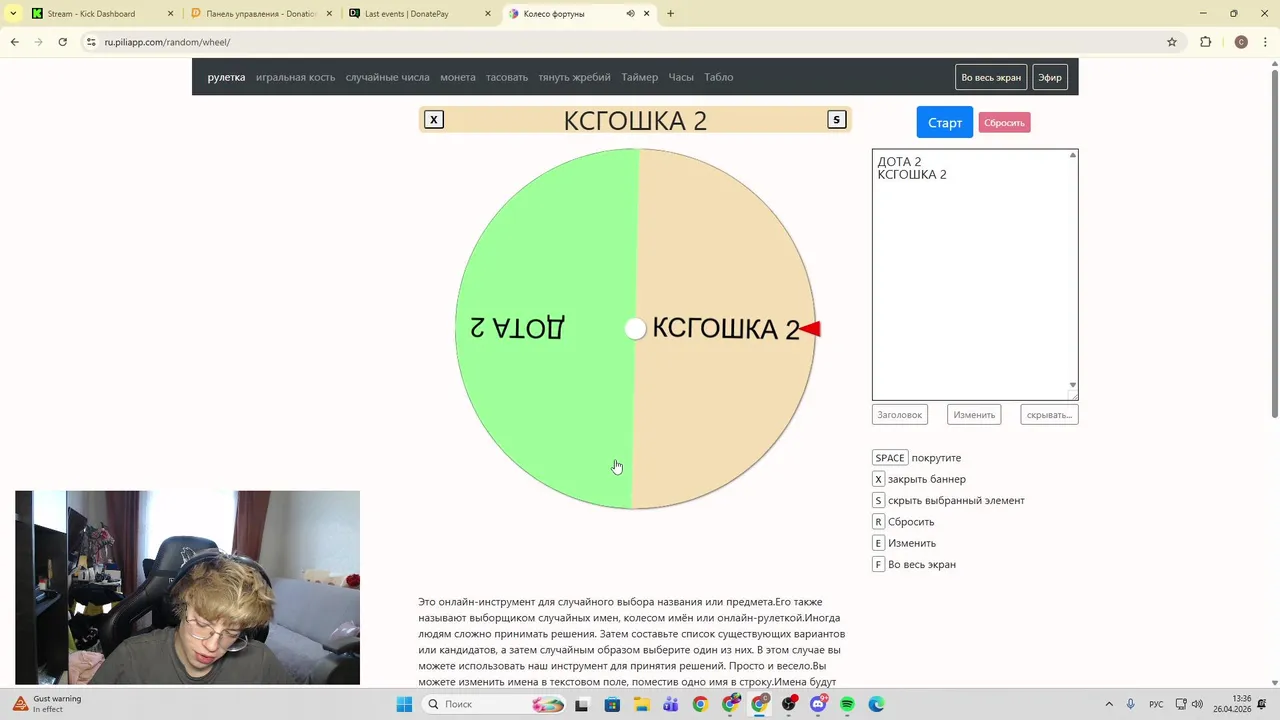1280x720 pixels.
Task: Click the скрывать... button
Action: coord(1049,415)
